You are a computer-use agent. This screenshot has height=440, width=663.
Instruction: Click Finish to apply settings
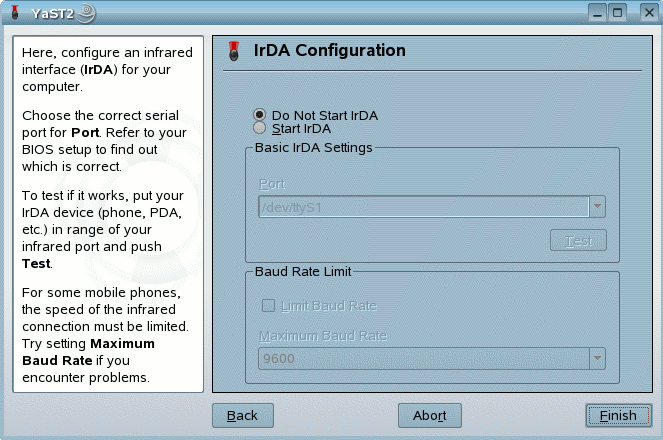(x=618, y=415)
